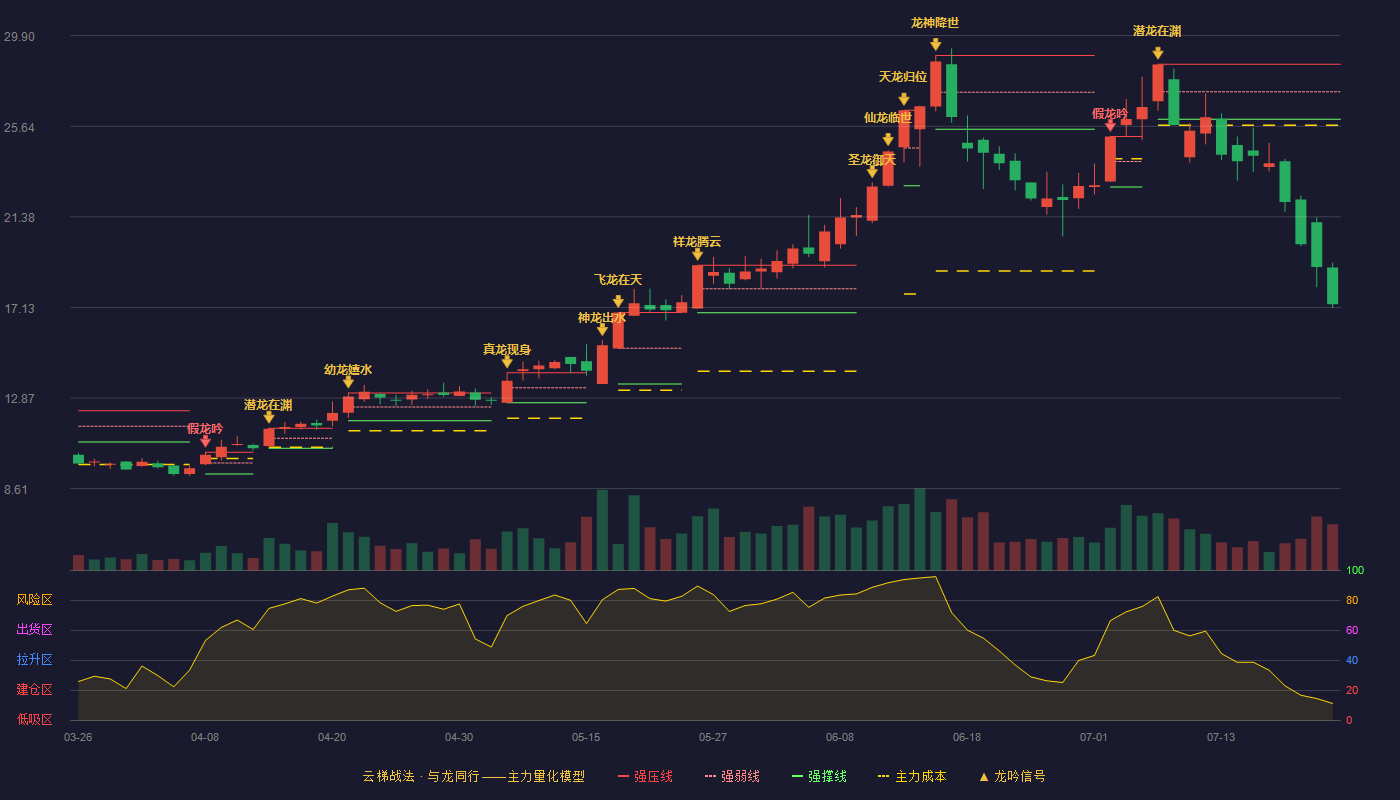
Task: Click the 建仓区 zone label
Action: (x=34, y=690)
